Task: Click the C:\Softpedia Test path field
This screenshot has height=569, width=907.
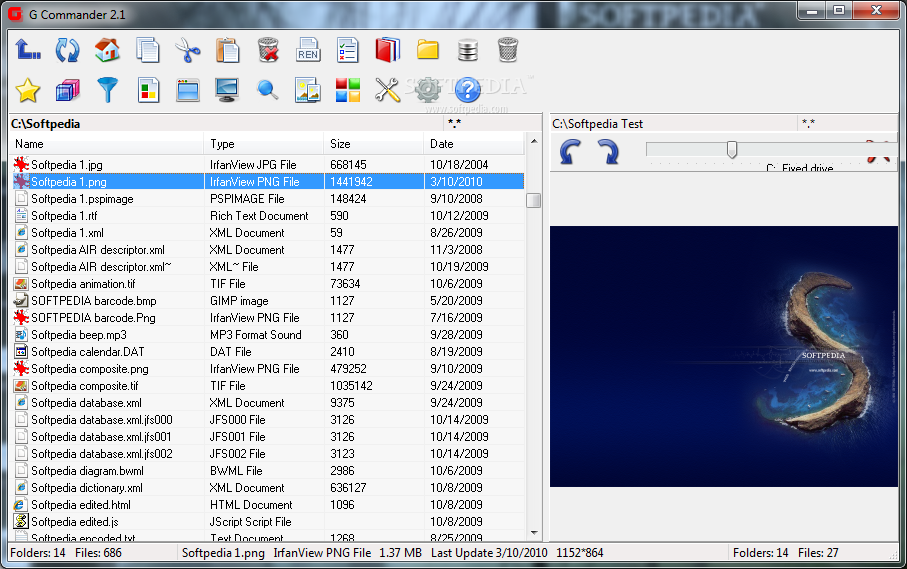Action: (673, 124)
